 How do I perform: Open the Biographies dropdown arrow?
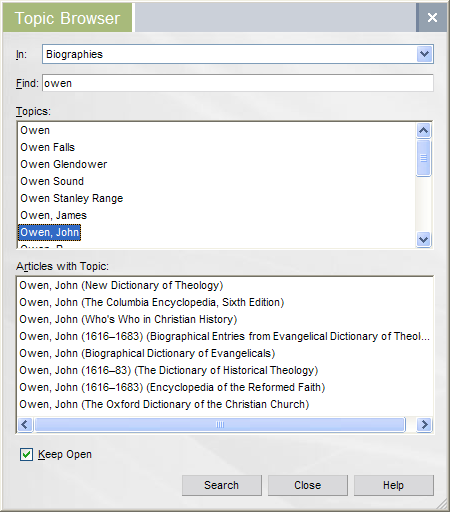424,54
